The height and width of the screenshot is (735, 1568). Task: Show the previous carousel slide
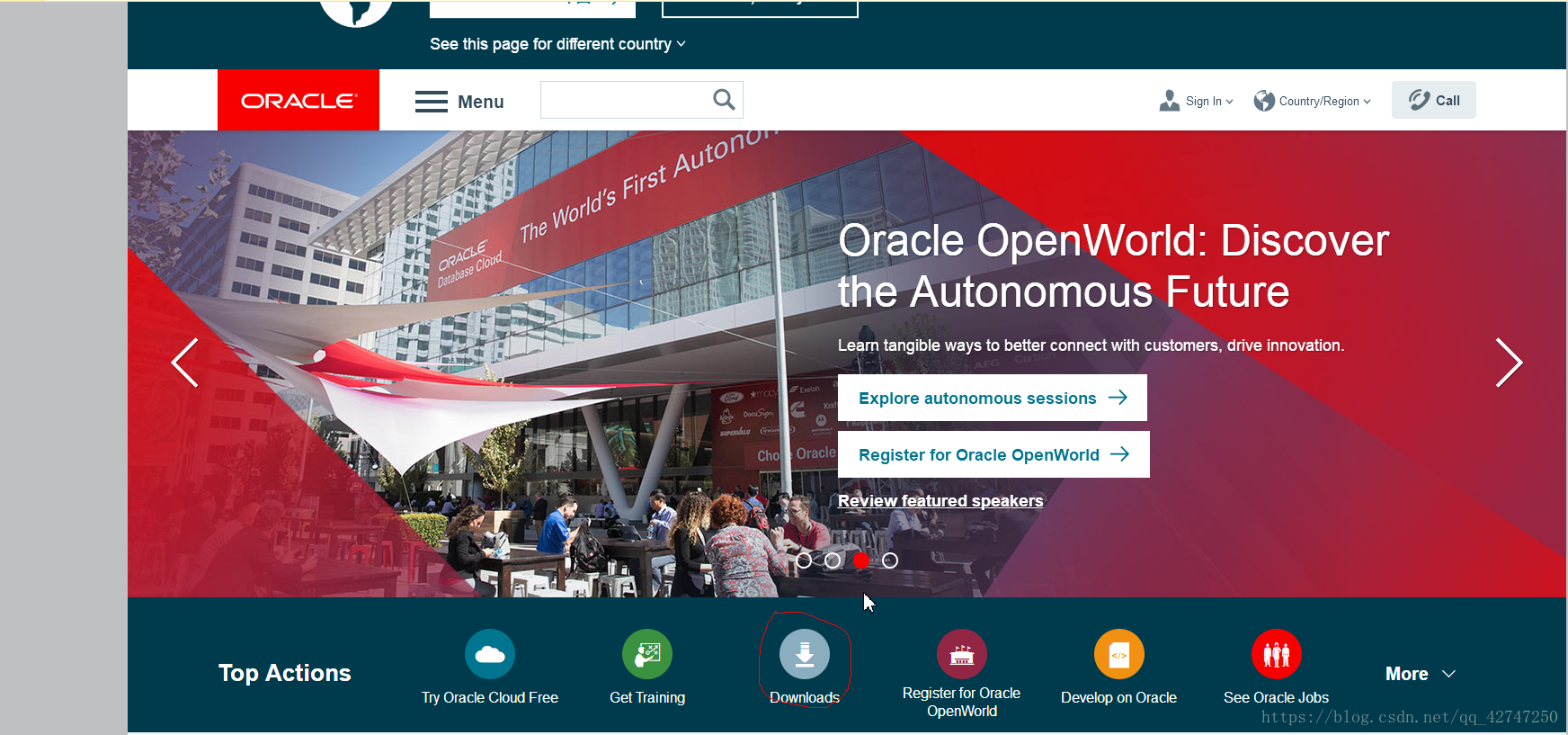point(185,363)
